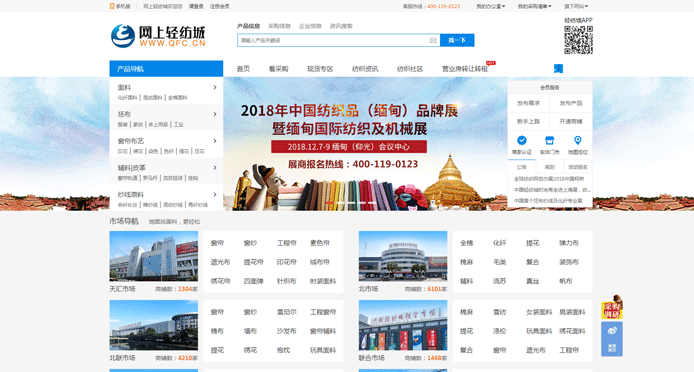Expand the 面料 category chevron
694x372 pixels.
coord(215,87)
